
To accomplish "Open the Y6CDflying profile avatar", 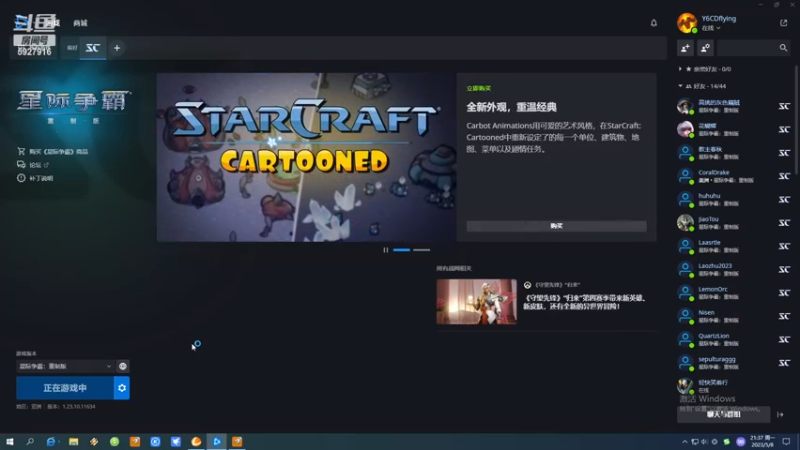I will [x=687, y=23].
